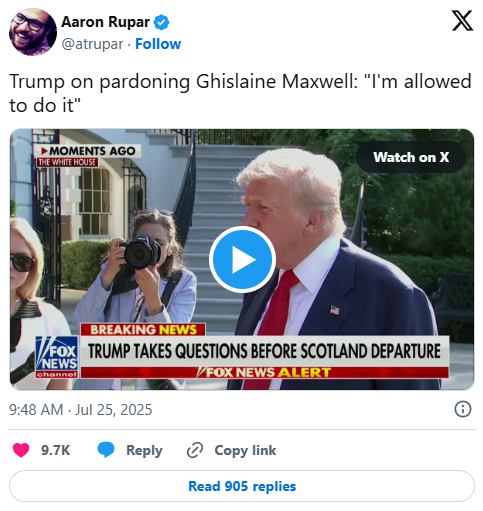Click the Reply text label
The image size is (483, 511).
point(144,450)
